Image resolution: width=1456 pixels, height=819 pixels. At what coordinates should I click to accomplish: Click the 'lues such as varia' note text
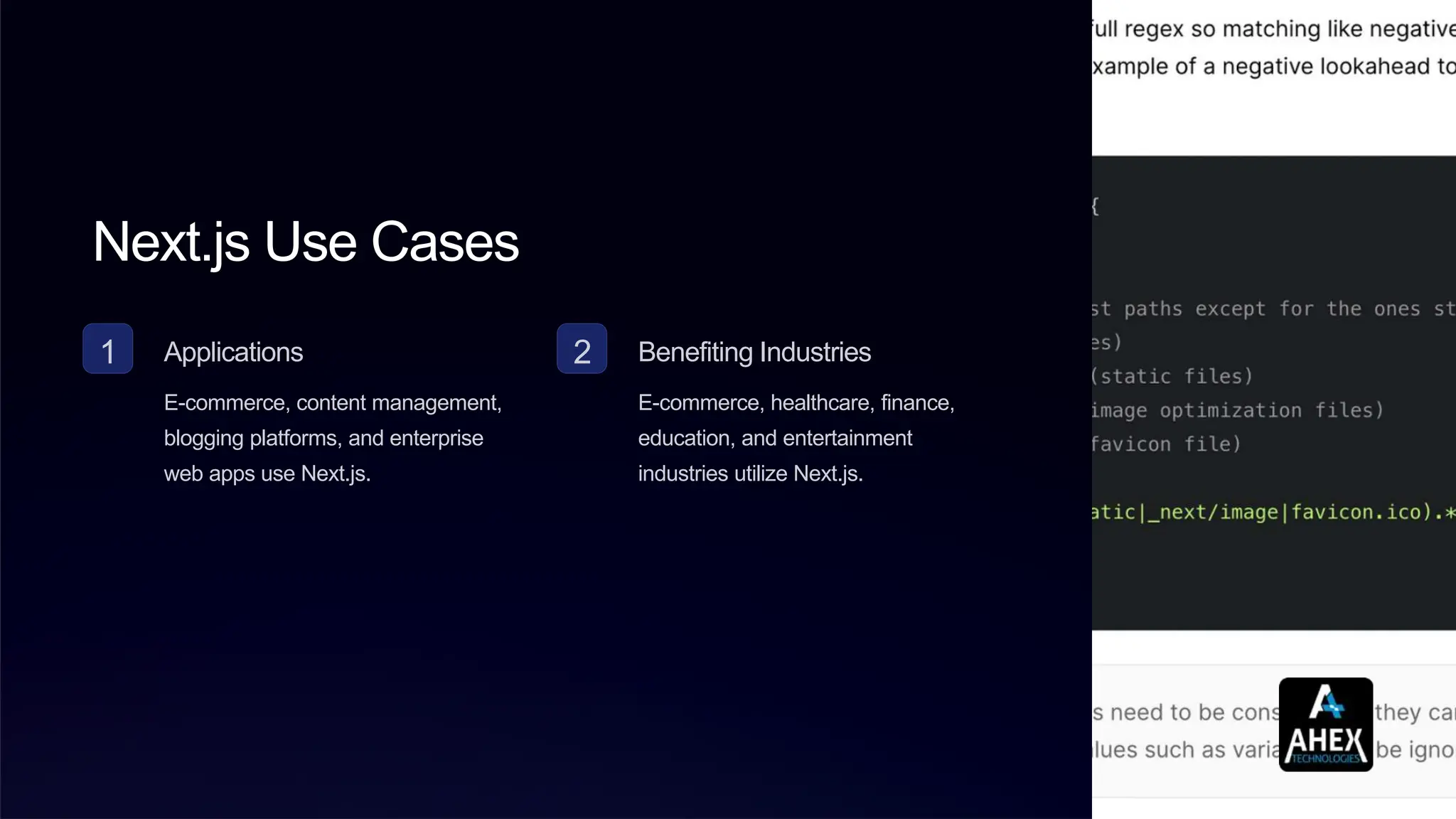click(x=1184, y=749)
